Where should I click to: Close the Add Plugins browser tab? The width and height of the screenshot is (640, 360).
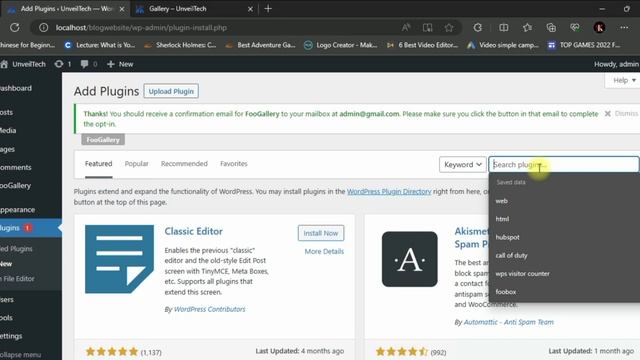(x=122, y=9)
